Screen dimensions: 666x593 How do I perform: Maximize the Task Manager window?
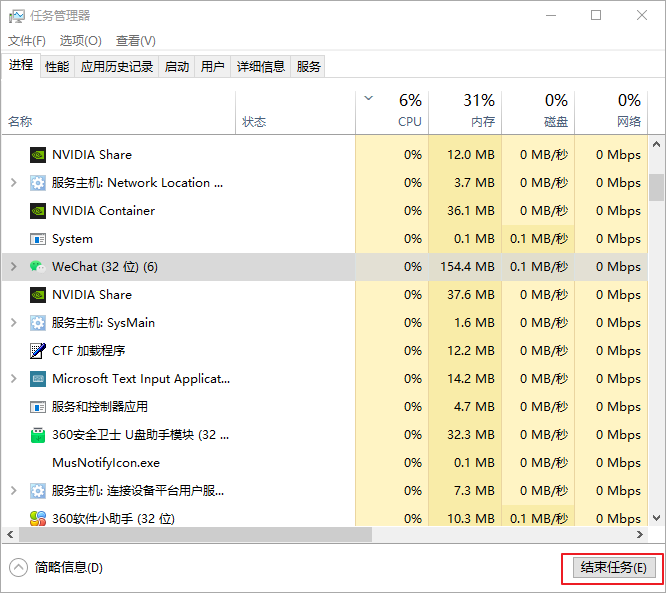(596, 16)
